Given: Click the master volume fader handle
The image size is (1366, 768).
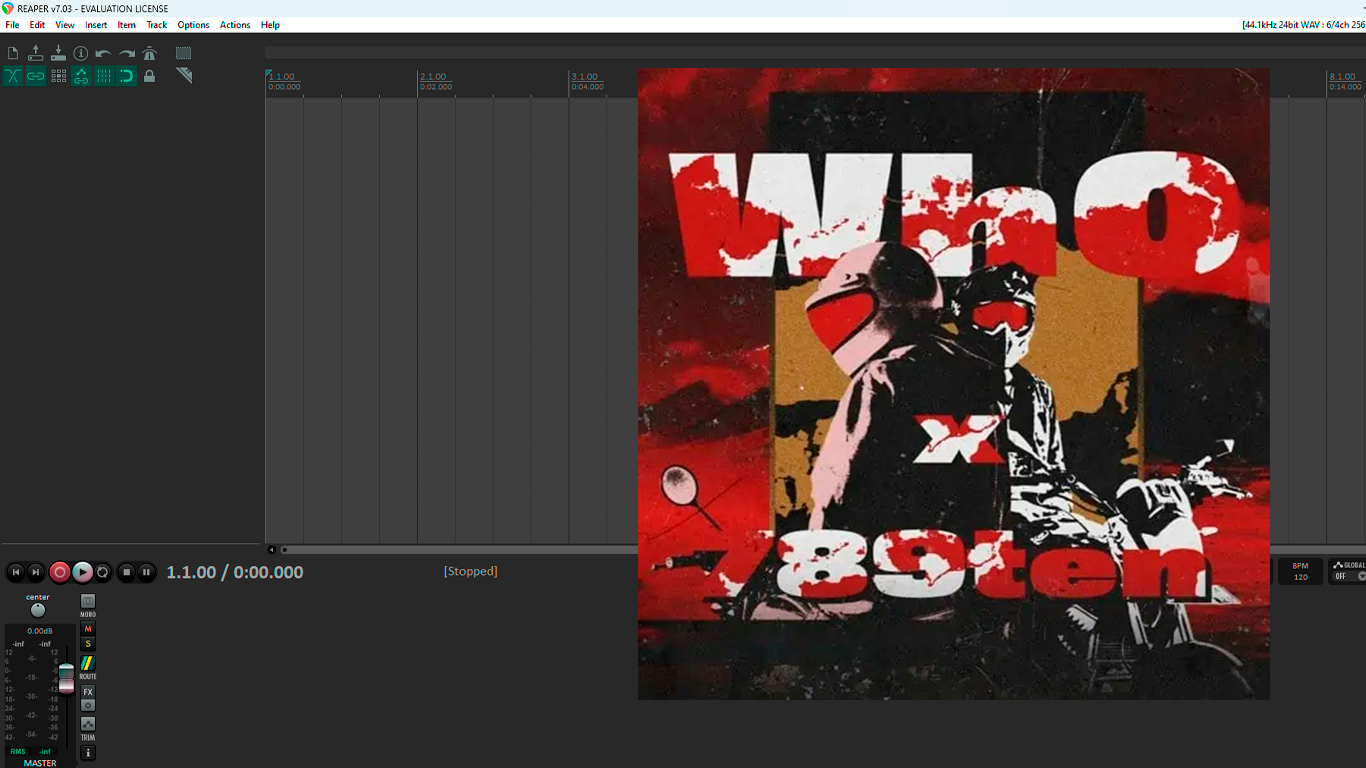Looking at the screenshot, I should pyautogui.click(x=66, y=678).
